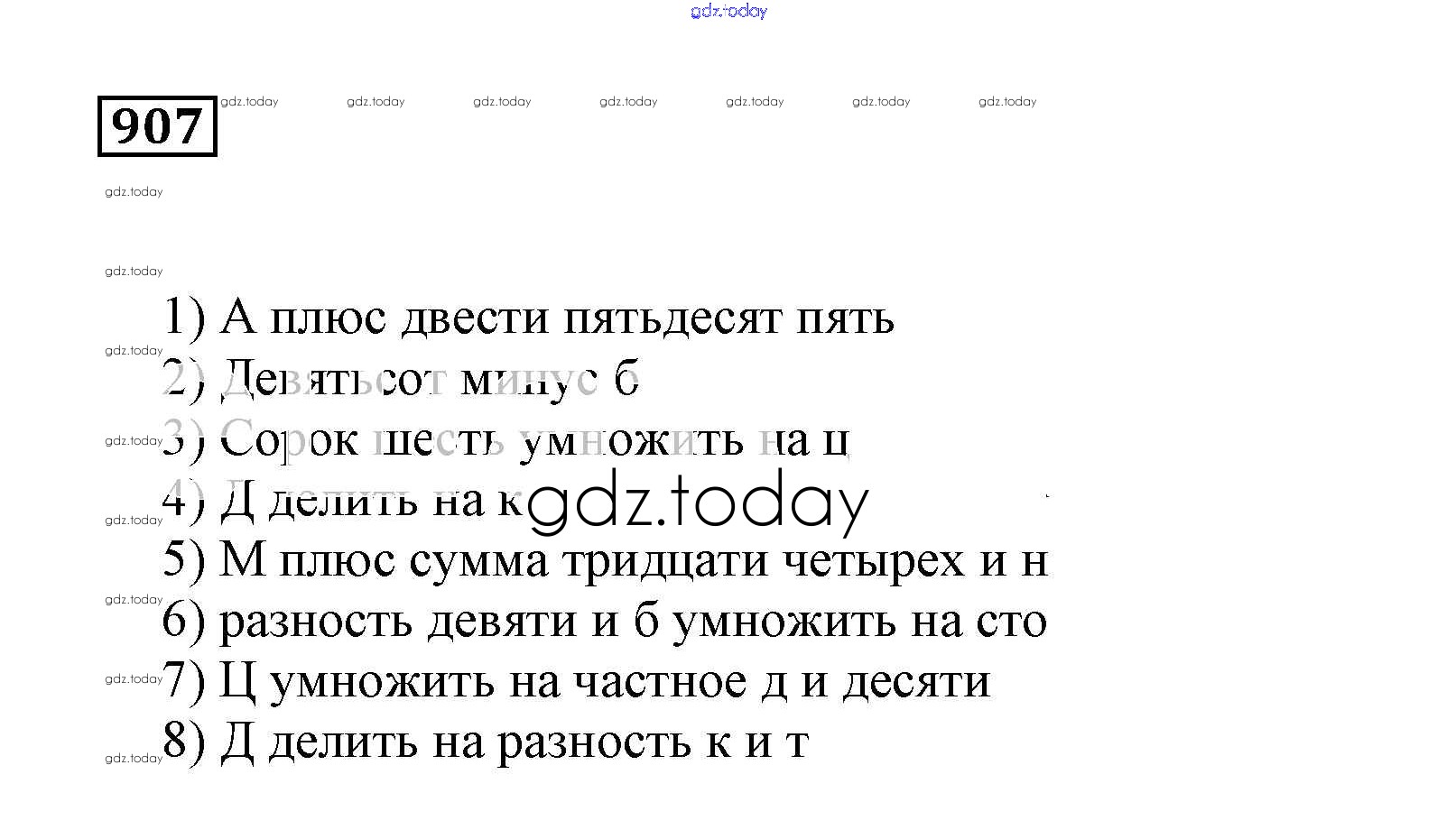Select line 6 'разность девяти и б'
Viewport: 1456px width, 839px height.
605,622
